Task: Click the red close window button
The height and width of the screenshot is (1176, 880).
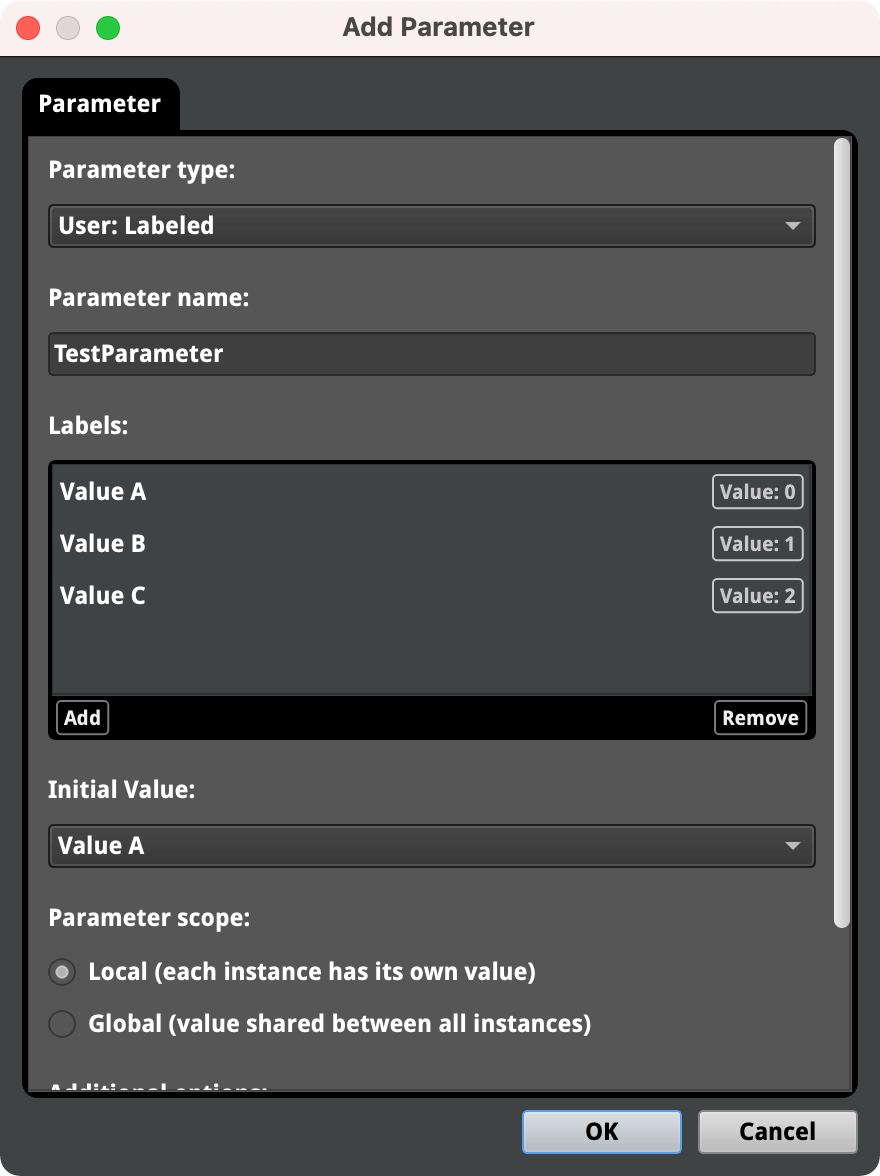Action: [x=28, y=28]
